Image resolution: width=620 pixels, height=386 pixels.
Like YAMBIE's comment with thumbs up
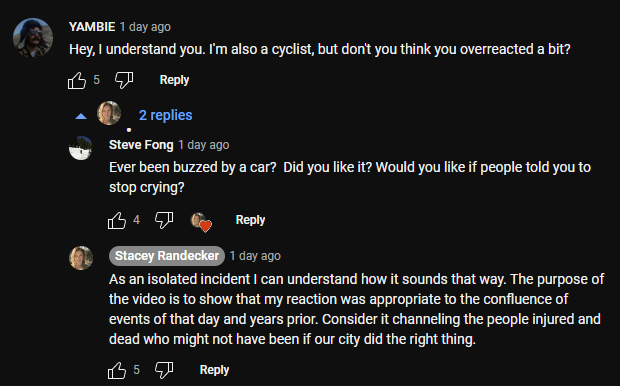coord(77,80)
